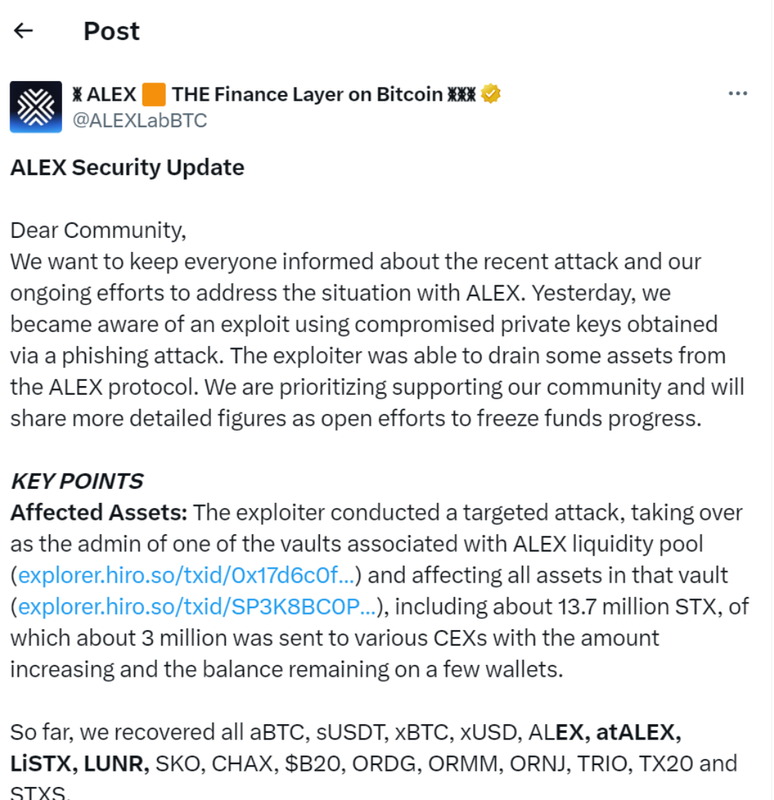
Task: Click the 'Dear Community,' greeting line
Action: 98,231
